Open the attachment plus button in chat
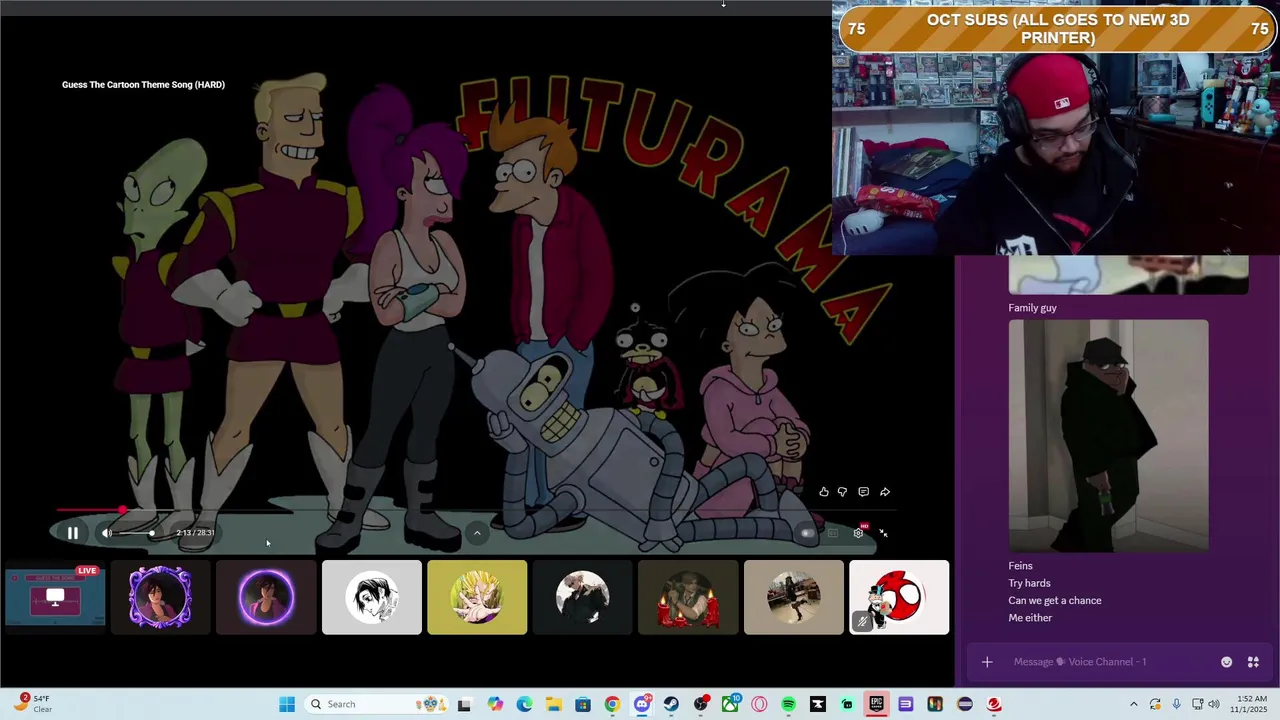 [x=987, y=662]
